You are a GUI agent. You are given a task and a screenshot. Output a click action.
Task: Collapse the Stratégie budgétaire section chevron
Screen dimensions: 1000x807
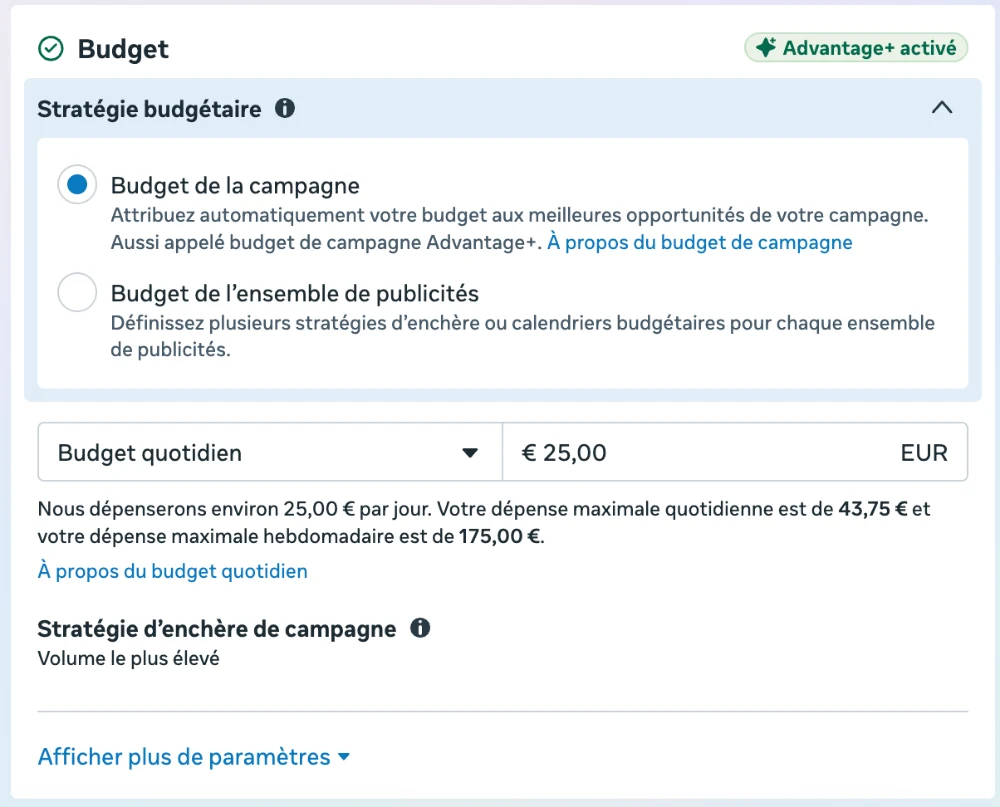(942, 108)
